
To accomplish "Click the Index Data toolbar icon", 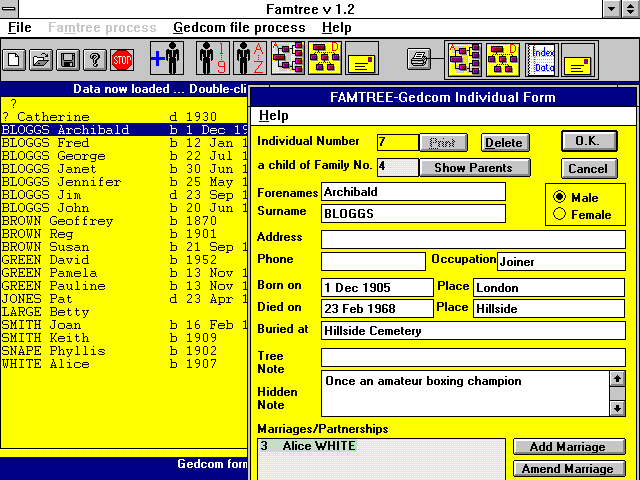I will 541,59.
